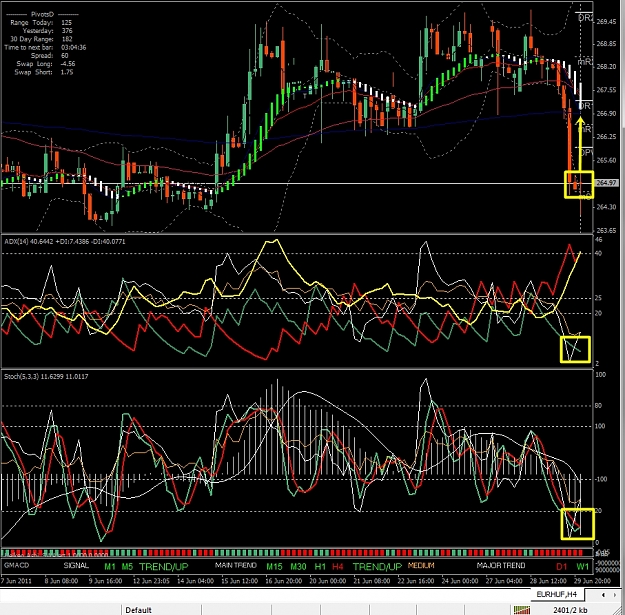Click the Yesterday range value 376
The height and width of the screenshot is (615, 625).
[67, 31]
